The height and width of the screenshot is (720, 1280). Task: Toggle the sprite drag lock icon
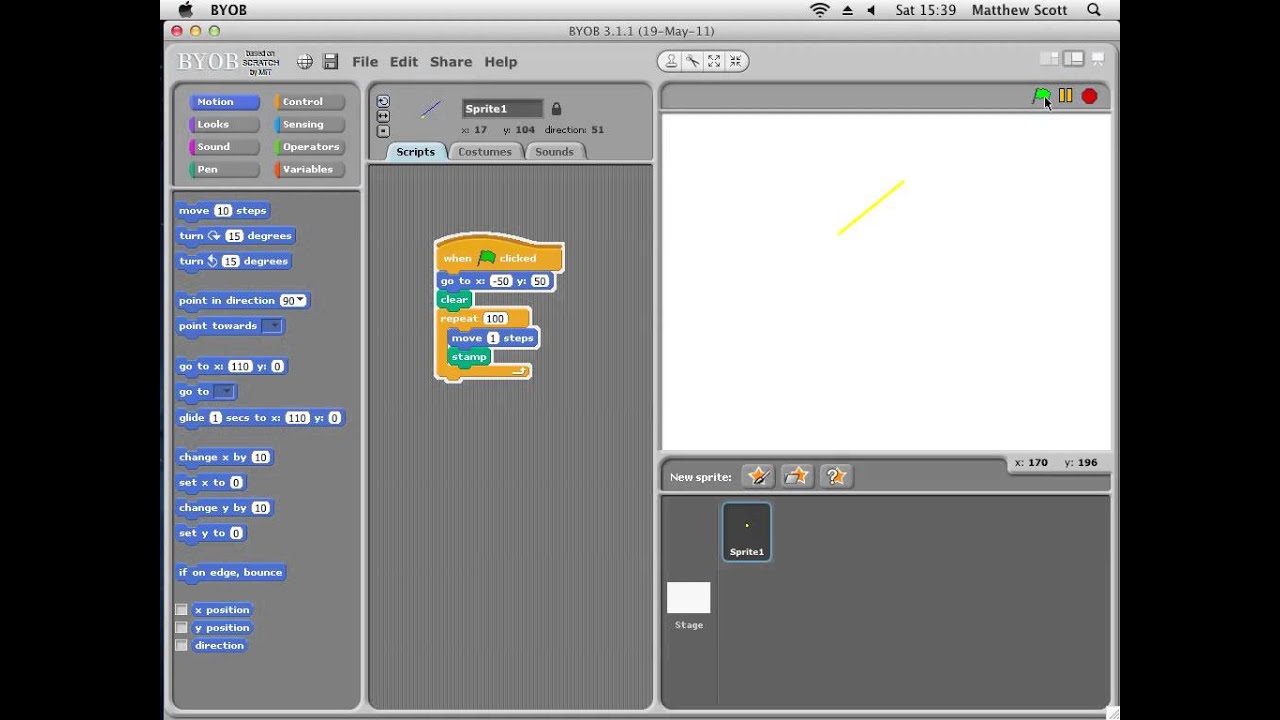tap(556, 108)
